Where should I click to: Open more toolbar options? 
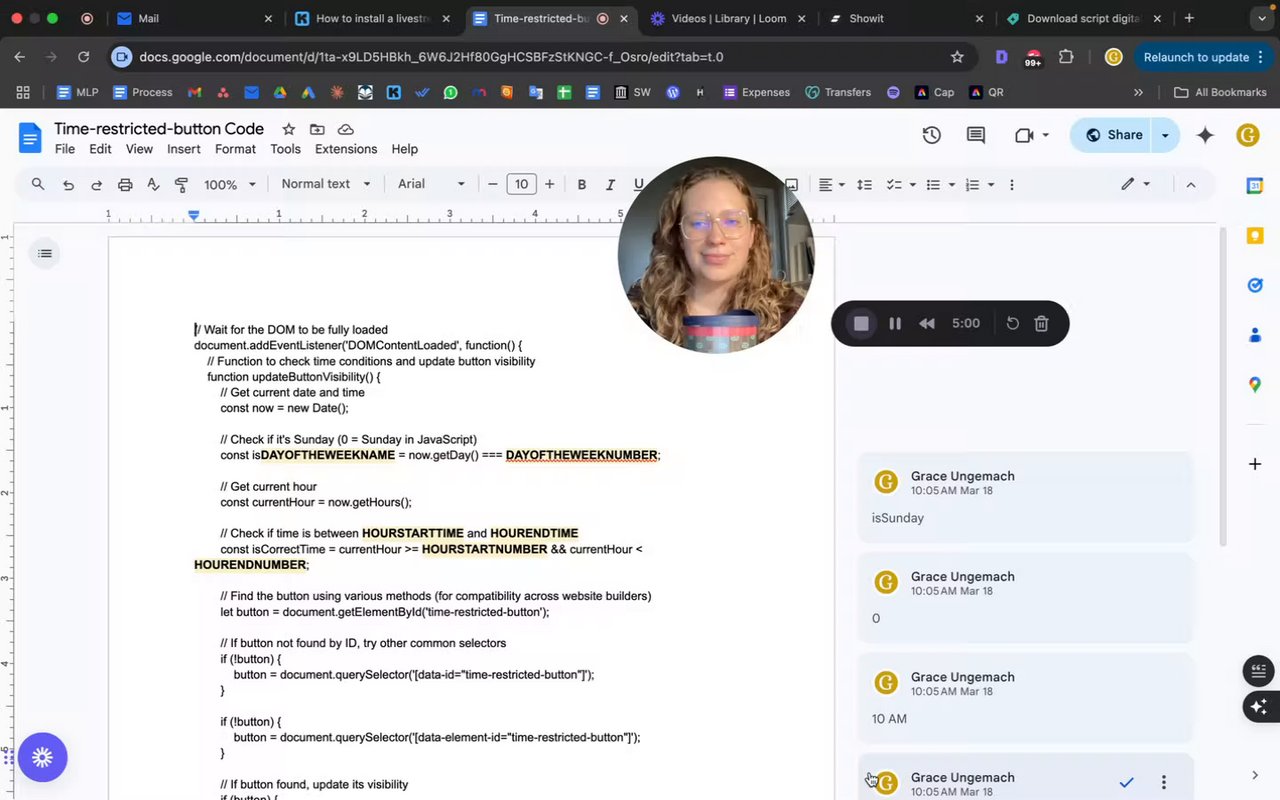coord(1012,184)
